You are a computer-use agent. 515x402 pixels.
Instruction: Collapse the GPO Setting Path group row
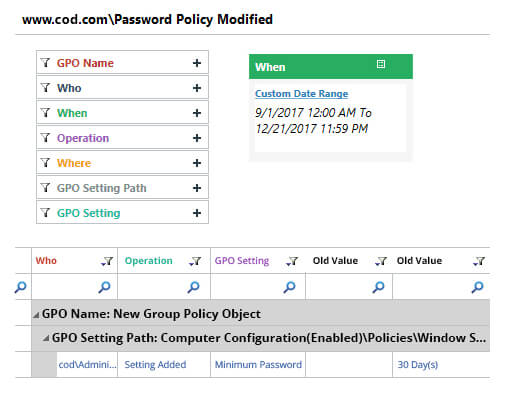tap(46, 339)
